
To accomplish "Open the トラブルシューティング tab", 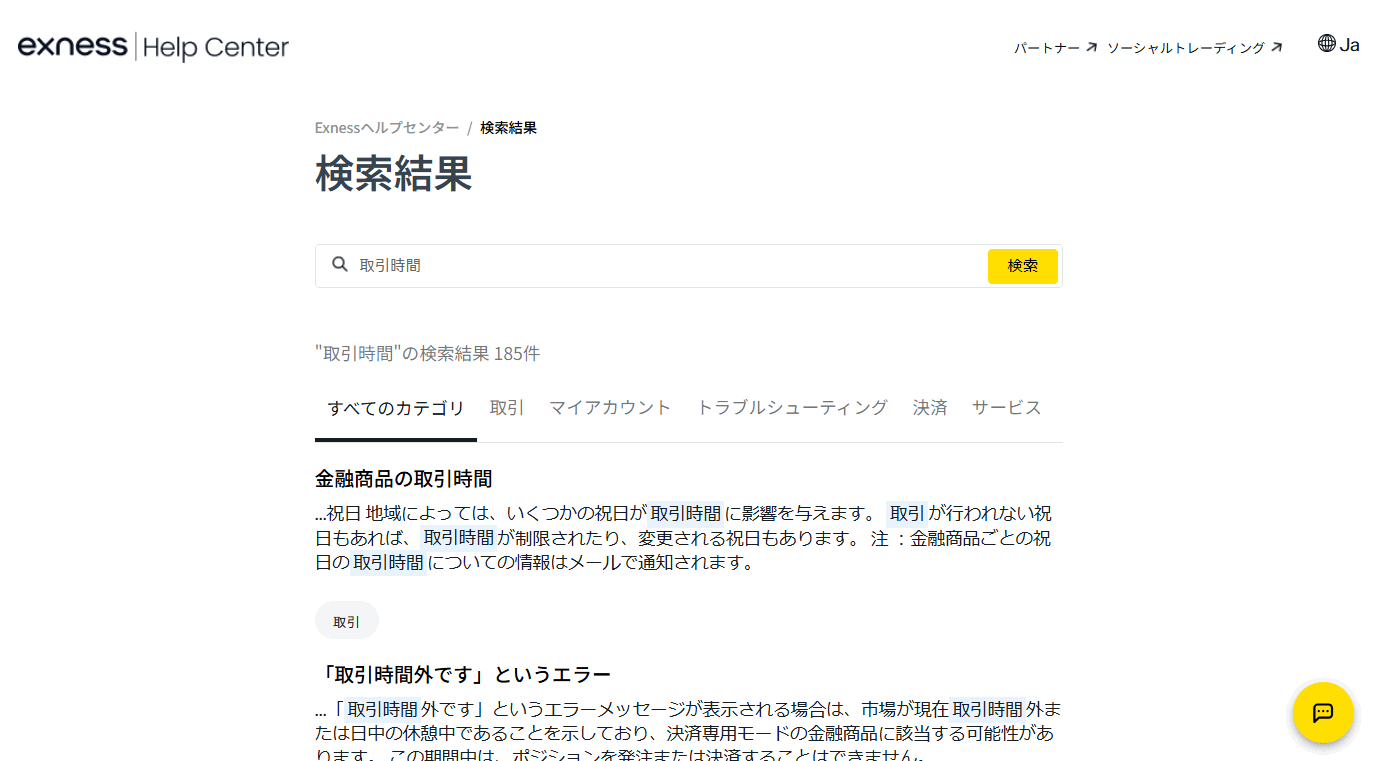I will (x=792, y=407).
